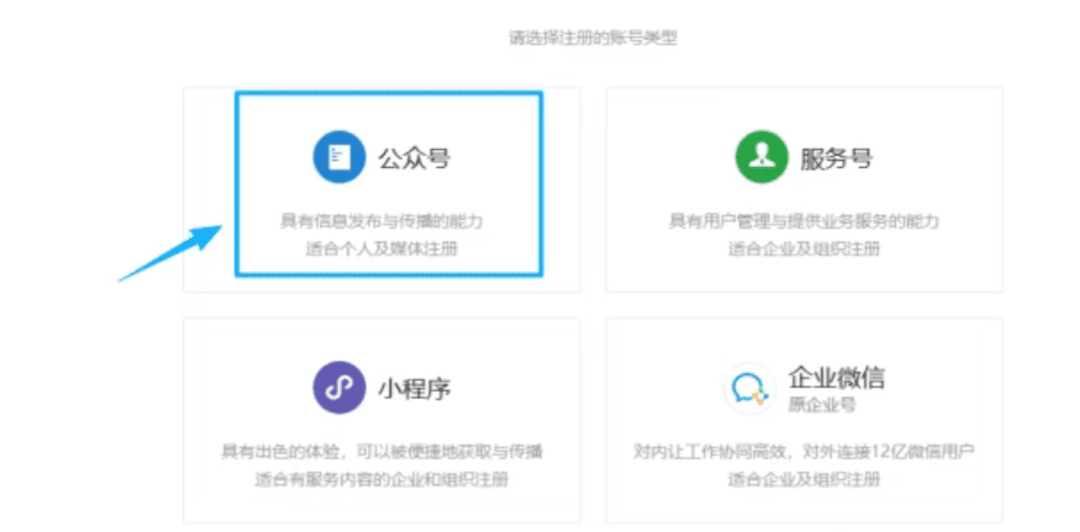Image resolution: width=1080 pixels, height=532 pixels.
Task: Click the 具有用户管理与提供业务服务的能力 description
Action: point(804,221)
